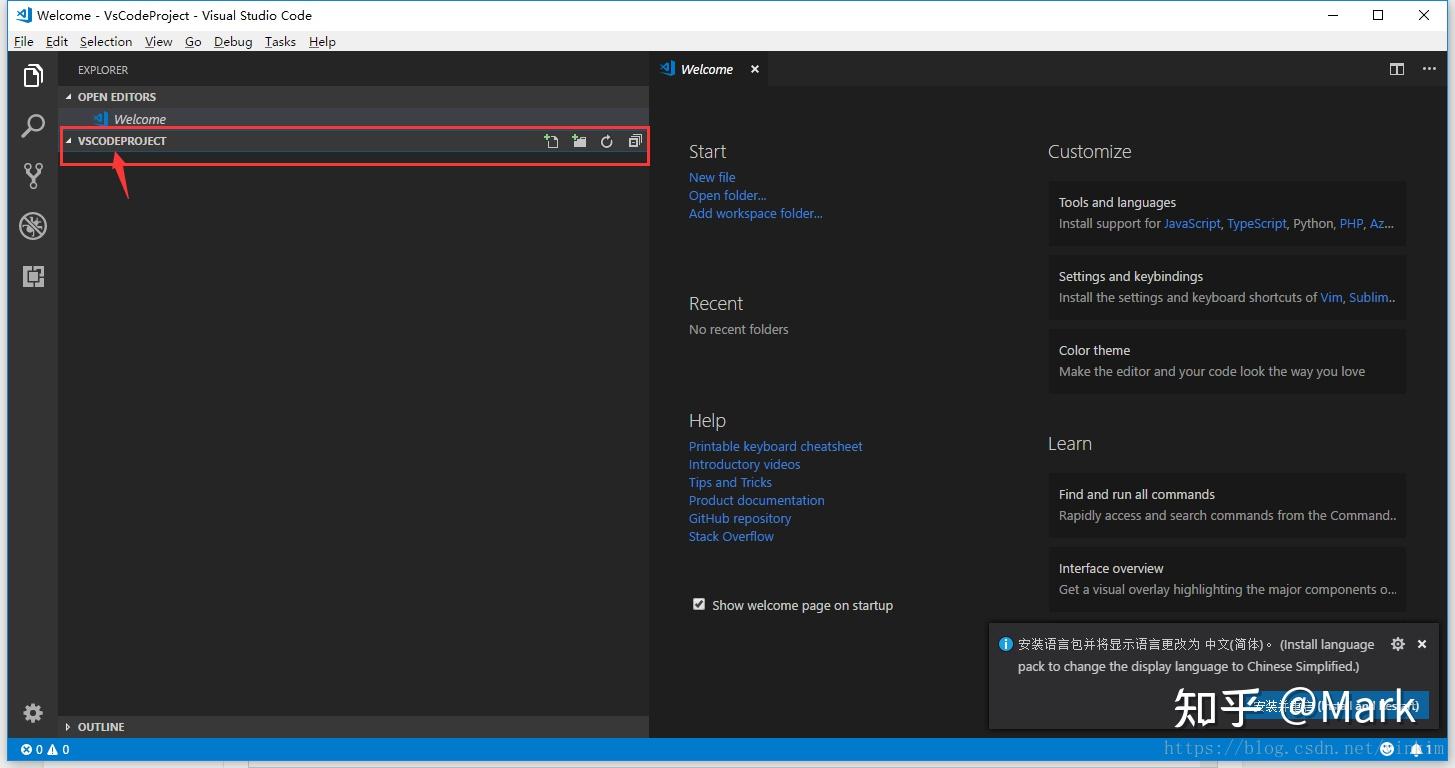Image resolution: width=1455 pixels, height=768 pixels.
Task: Click the New file link under Start
Action: 712,177
